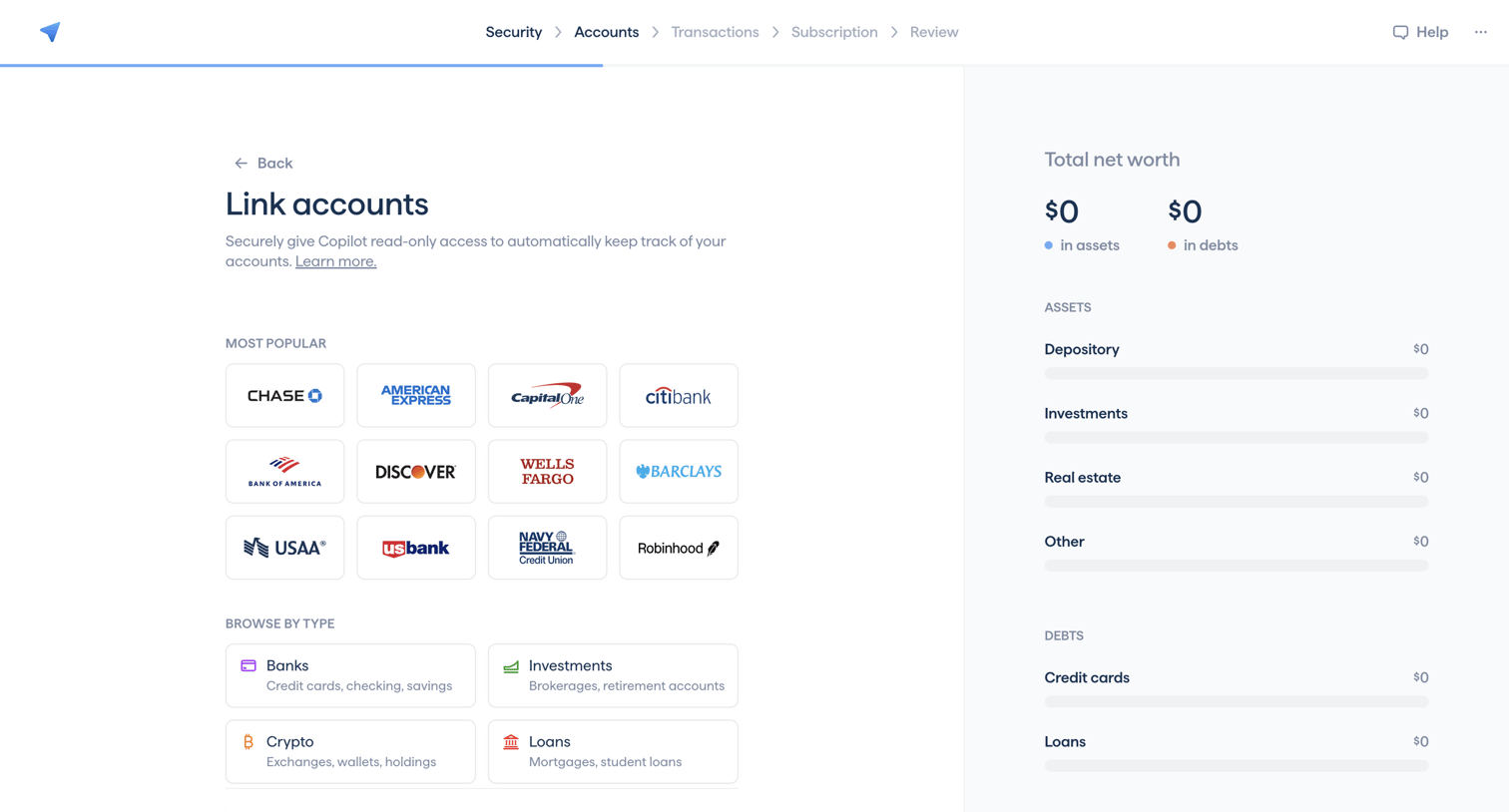Open the three-dot more options menu
Screen dimensions: 1509x812
click(1480, 32)
